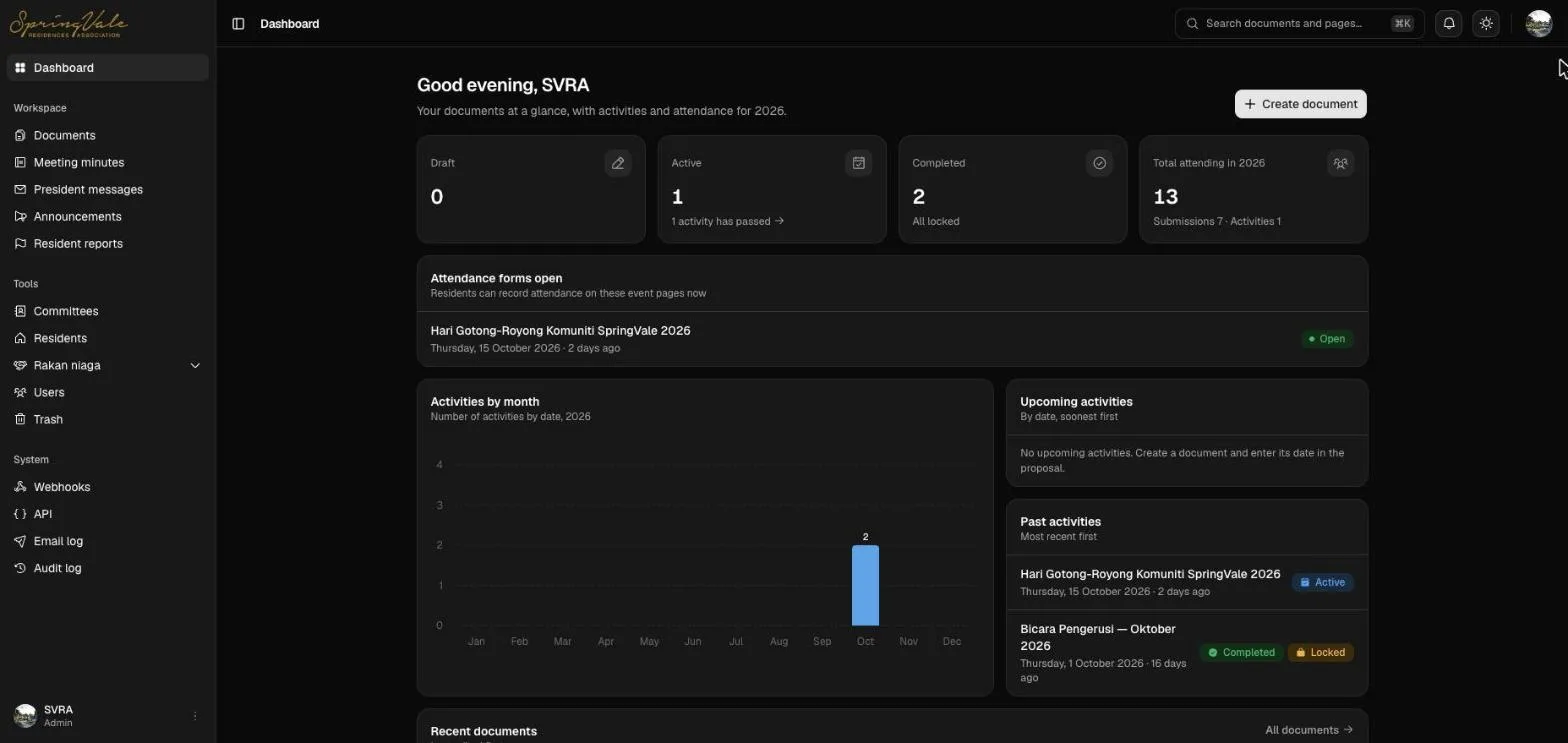Expand the Rakan niaga submenu chevron

[195, 365]
